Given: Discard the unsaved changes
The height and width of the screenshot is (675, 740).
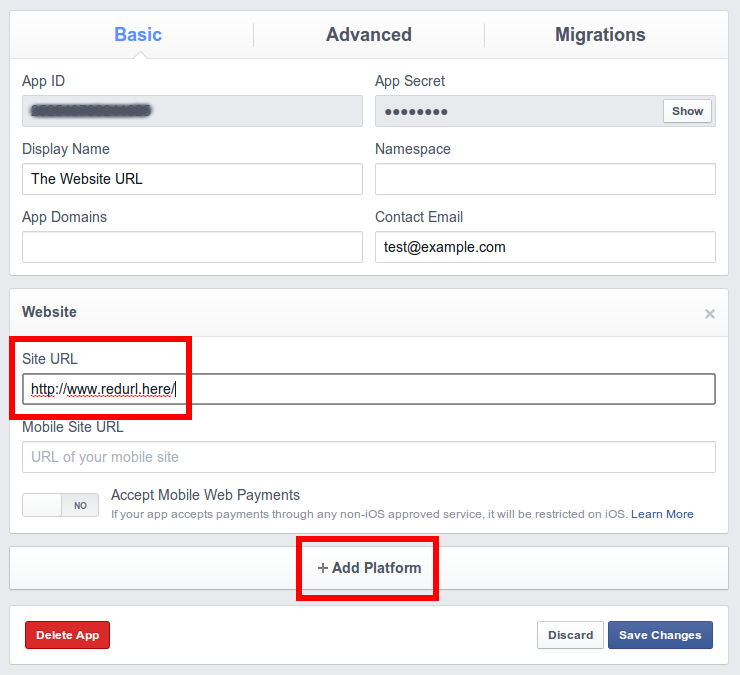Looking at the screenshot, I should (570, 635).
